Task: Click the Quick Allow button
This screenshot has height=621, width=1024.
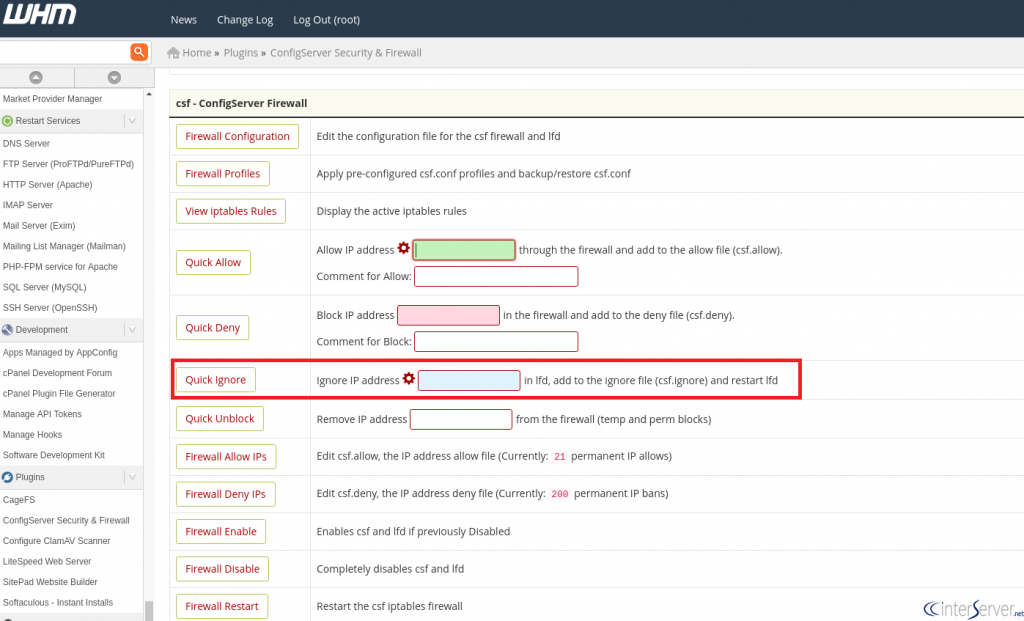Action: (x=213, y=263)
